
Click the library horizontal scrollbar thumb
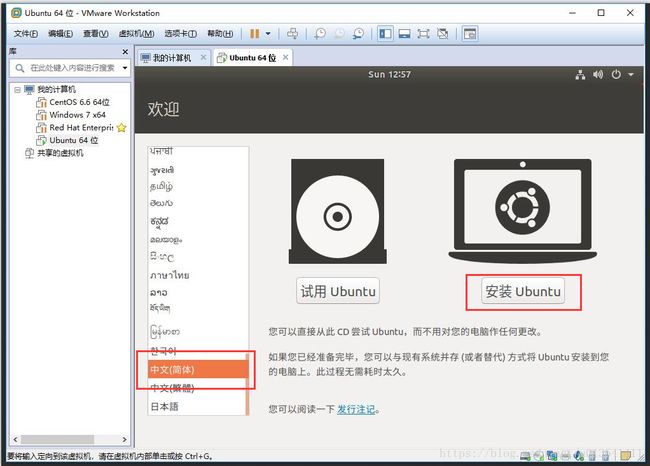tap(57, 439)
